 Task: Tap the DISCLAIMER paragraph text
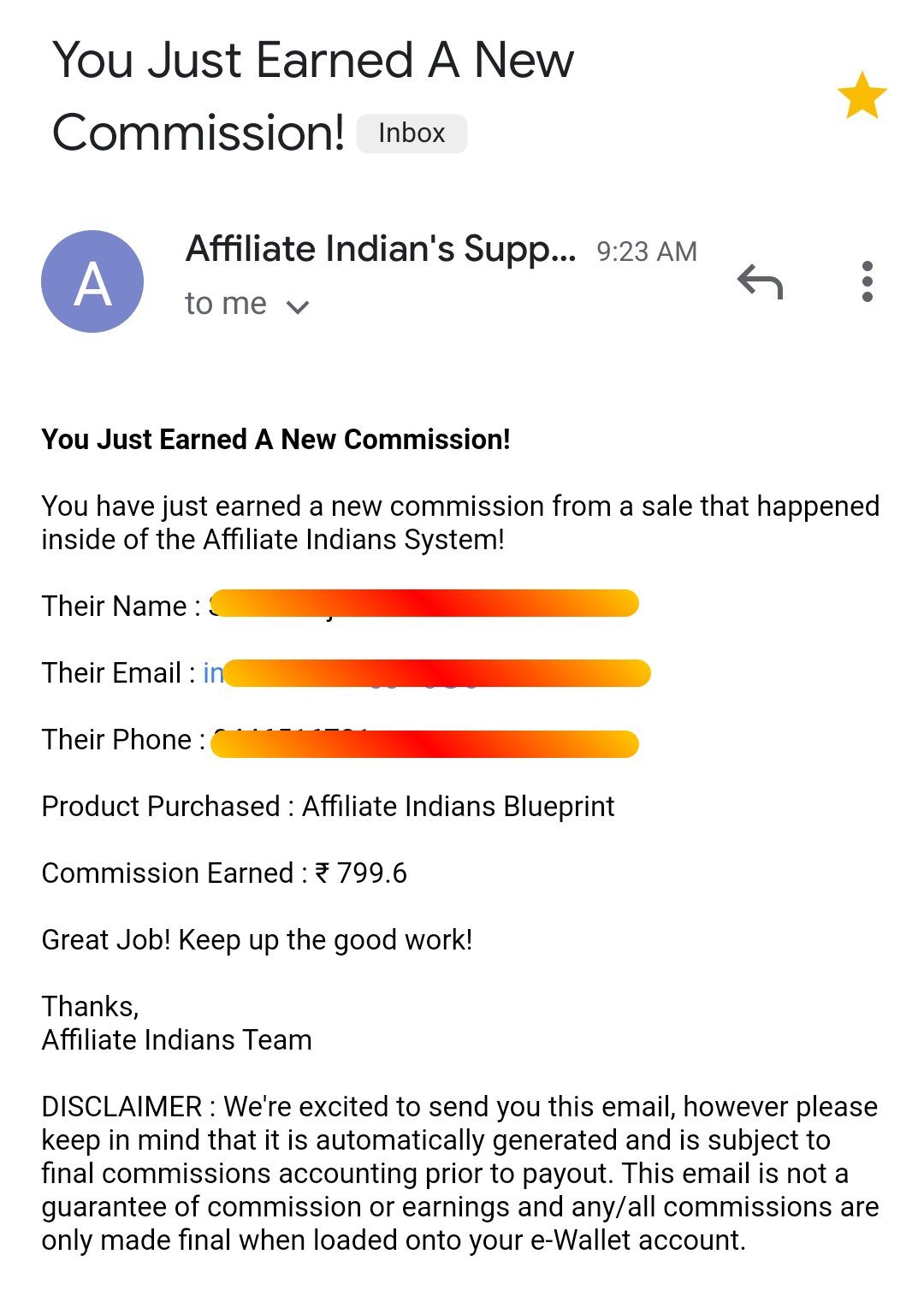click(459, 1173)
